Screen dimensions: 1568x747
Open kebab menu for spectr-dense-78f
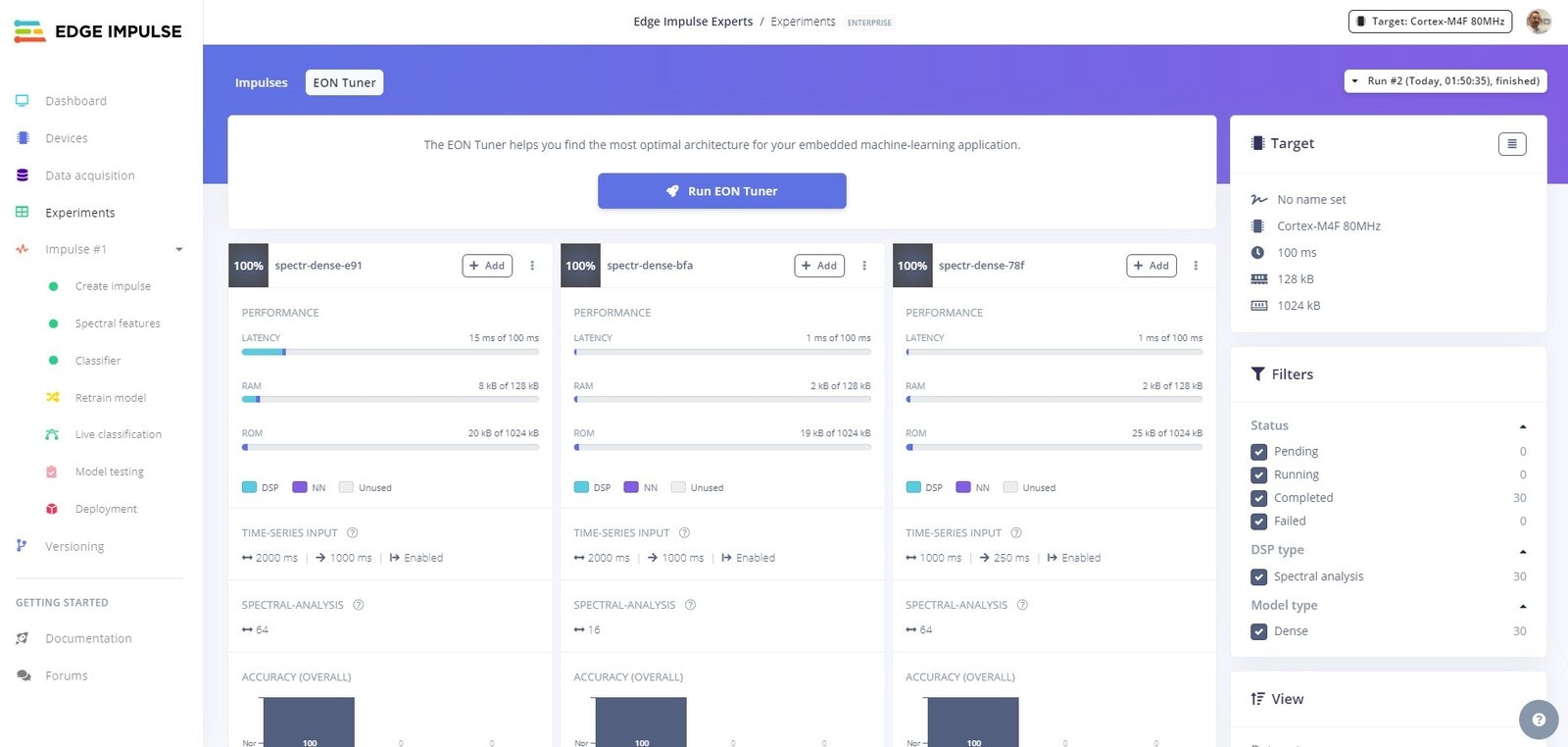pyautogui.click(x=1196, y=266)
